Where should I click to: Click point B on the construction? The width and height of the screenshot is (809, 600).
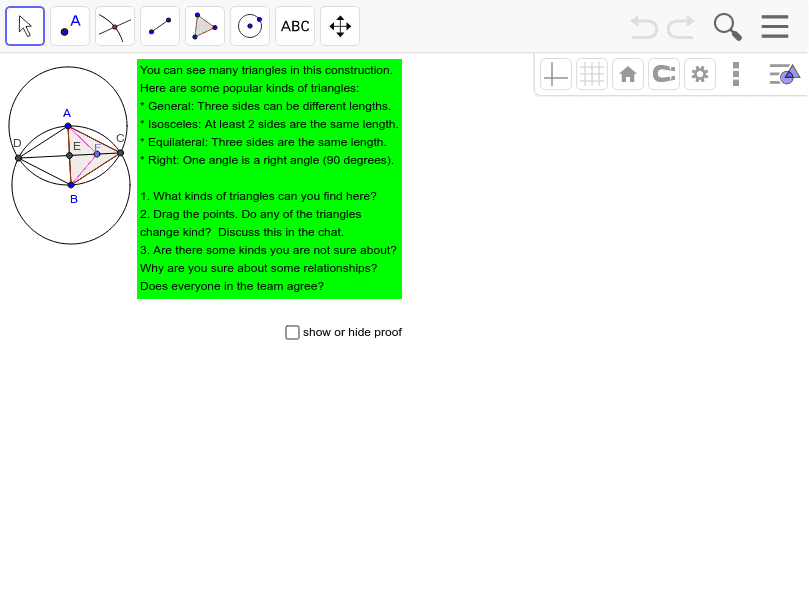pos(71,185)
